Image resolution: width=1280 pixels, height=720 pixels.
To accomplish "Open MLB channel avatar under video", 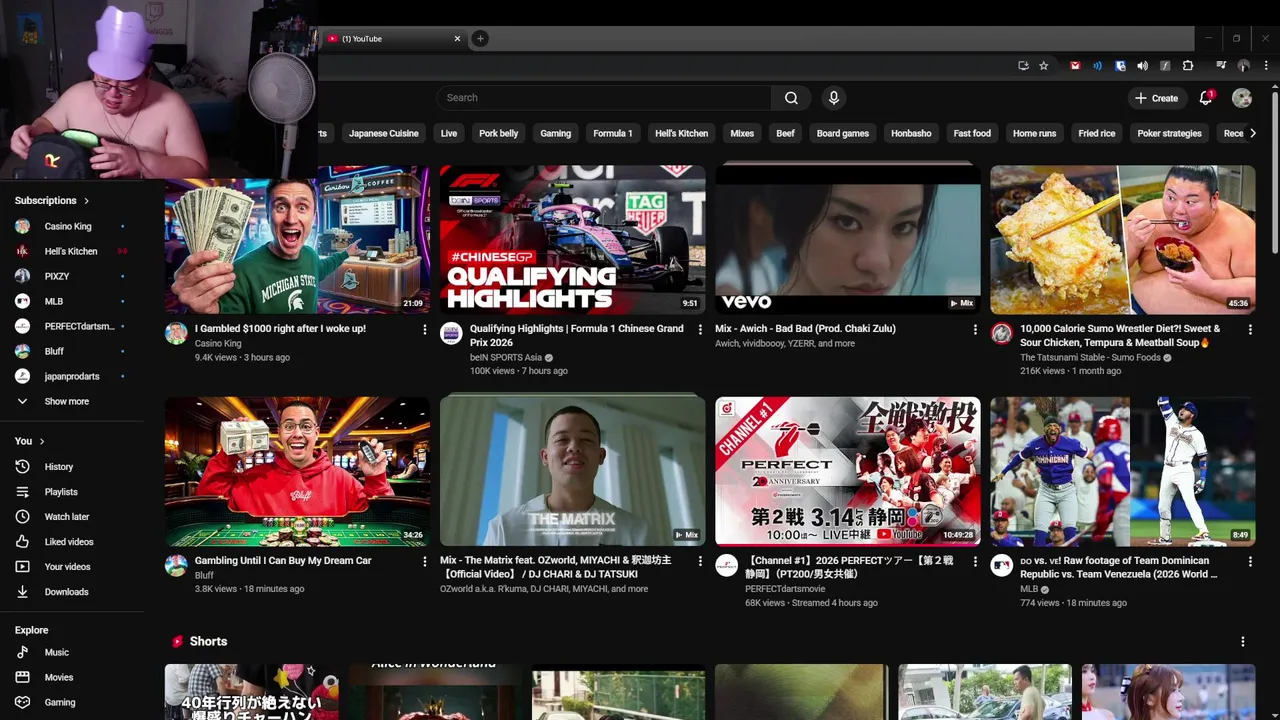I will (1001, 566).
